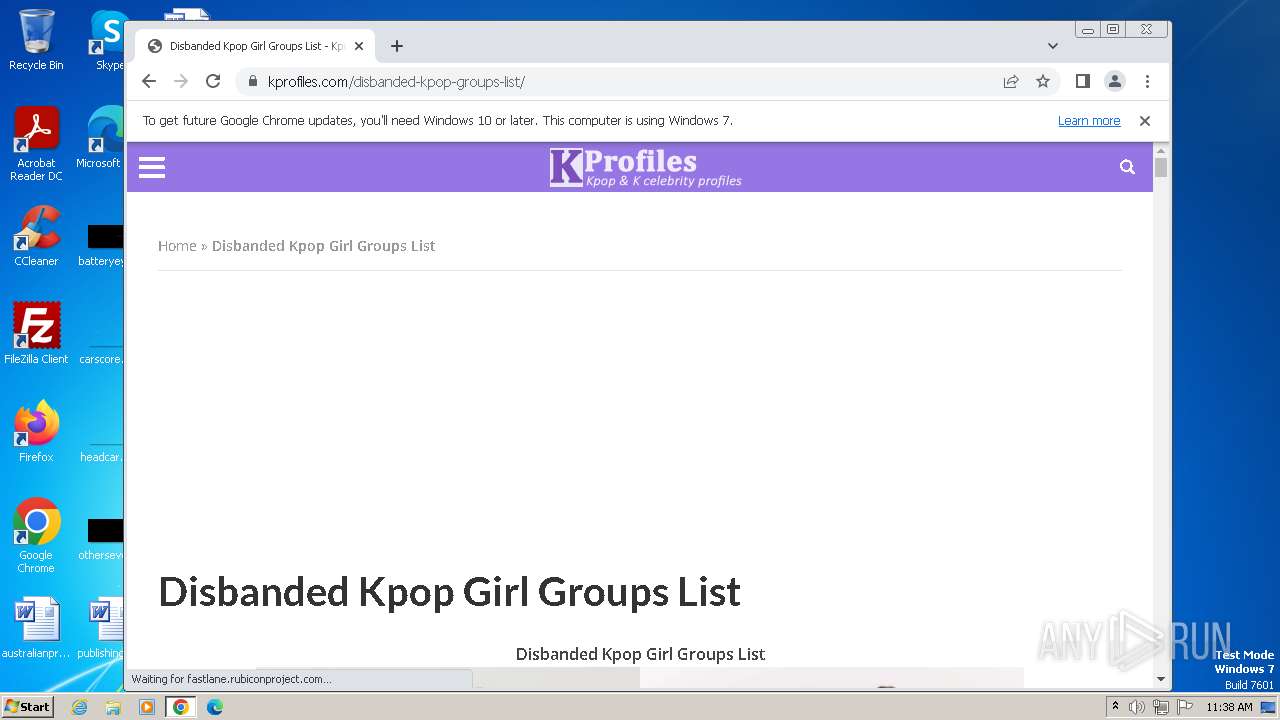
Task: View site information via the lock icon
Action: (252, 81)
